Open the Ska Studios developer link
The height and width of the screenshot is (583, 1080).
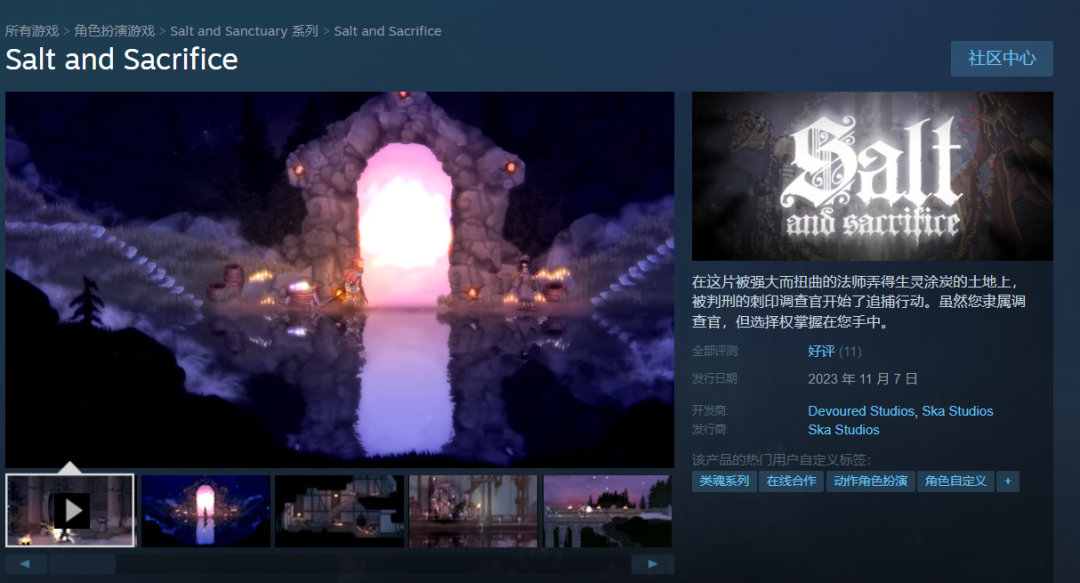957,411
